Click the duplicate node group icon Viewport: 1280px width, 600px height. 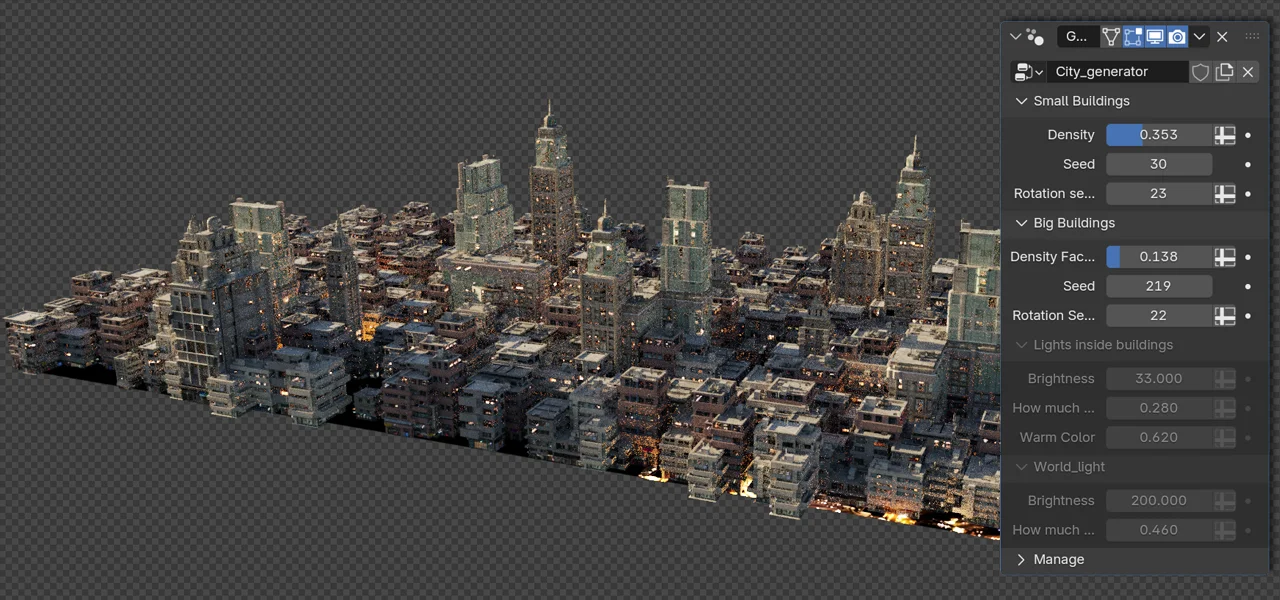point(1224,71)
